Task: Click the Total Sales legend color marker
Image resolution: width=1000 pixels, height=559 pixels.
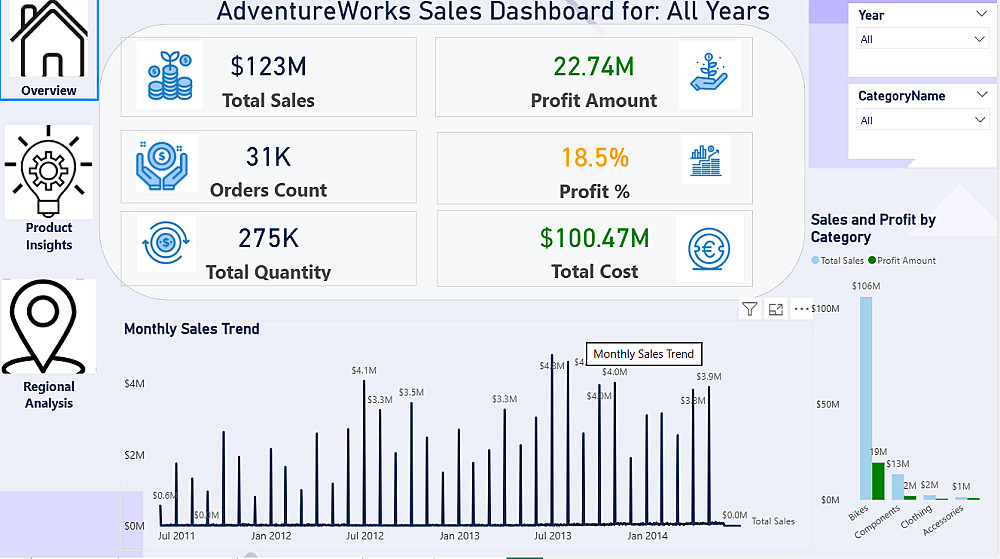Action: click(815, 261)
